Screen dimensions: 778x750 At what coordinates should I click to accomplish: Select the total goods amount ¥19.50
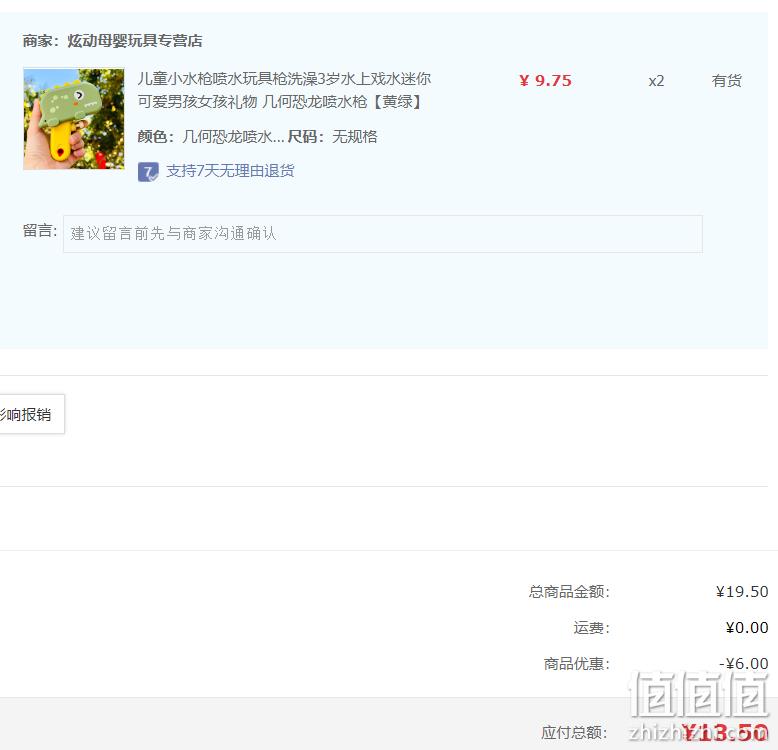click(x=742, y=592)
